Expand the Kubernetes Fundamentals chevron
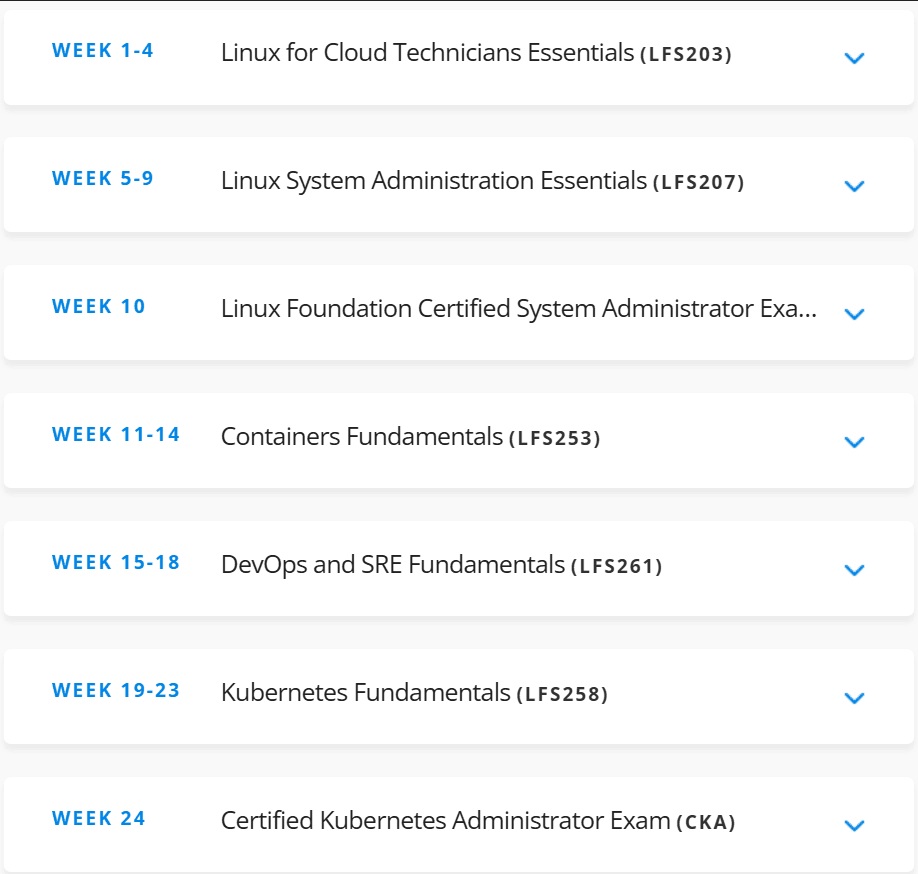The image size is (918, 874). (854, 698)
